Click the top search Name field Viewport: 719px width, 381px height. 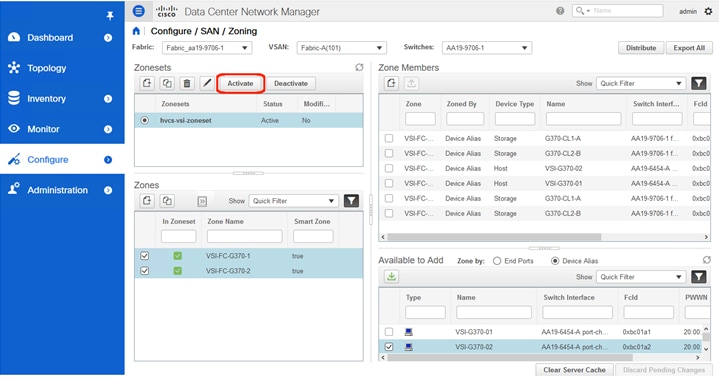[617, 11]
